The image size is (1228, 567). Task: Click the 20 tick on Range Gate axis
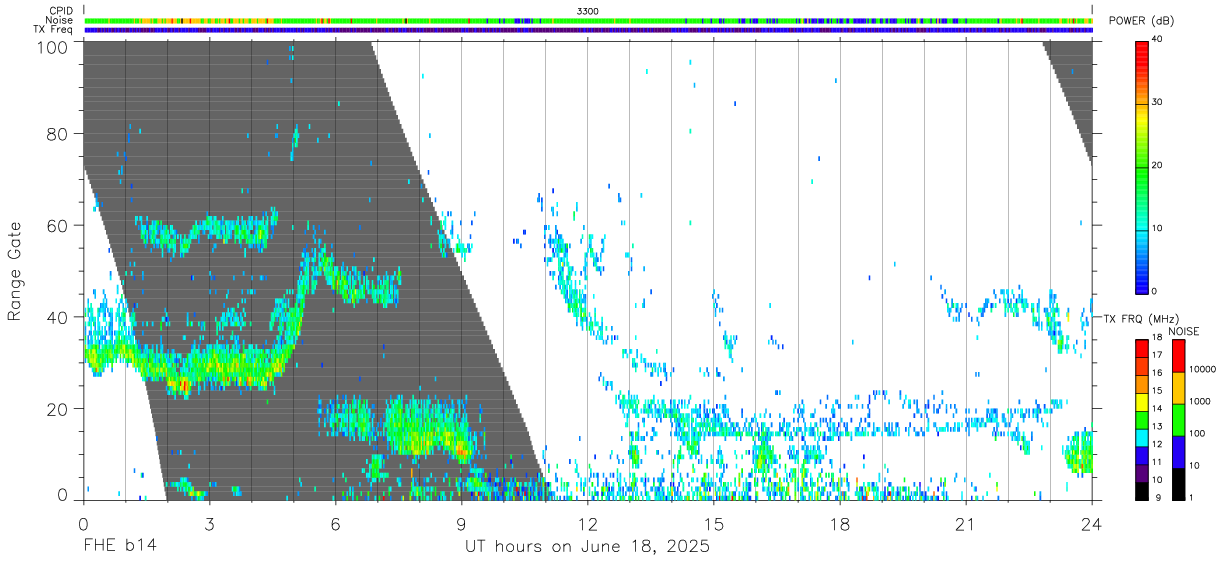pyautogui.click(x=57, y=409)
